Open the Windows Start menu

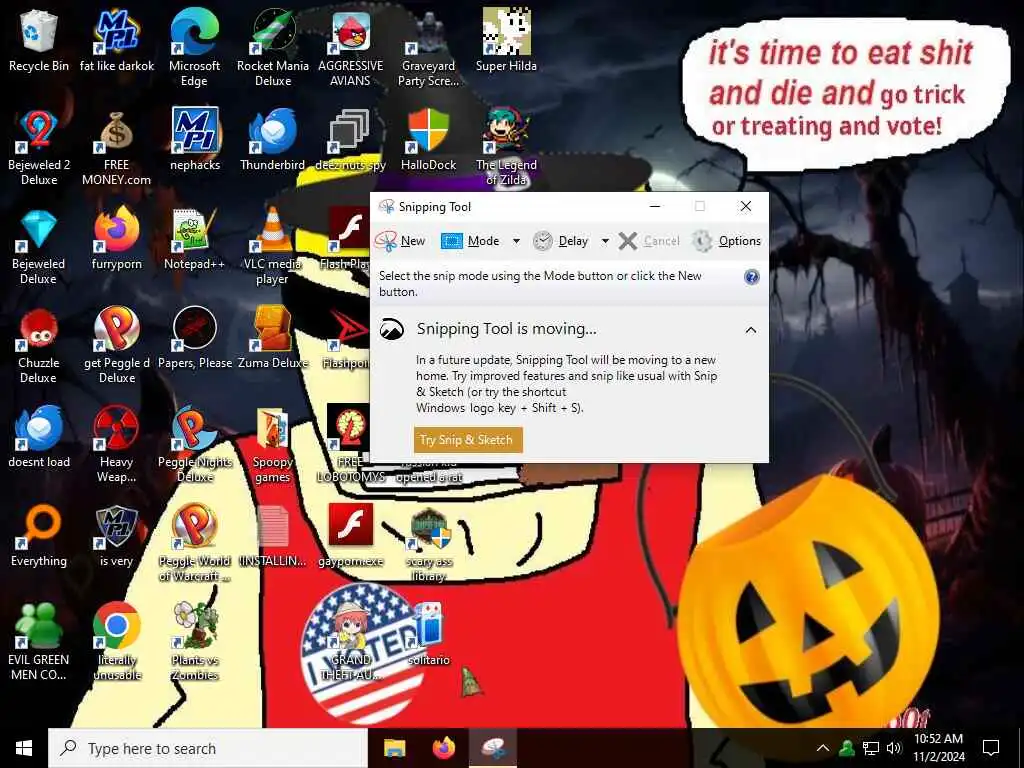pos(24,748)
